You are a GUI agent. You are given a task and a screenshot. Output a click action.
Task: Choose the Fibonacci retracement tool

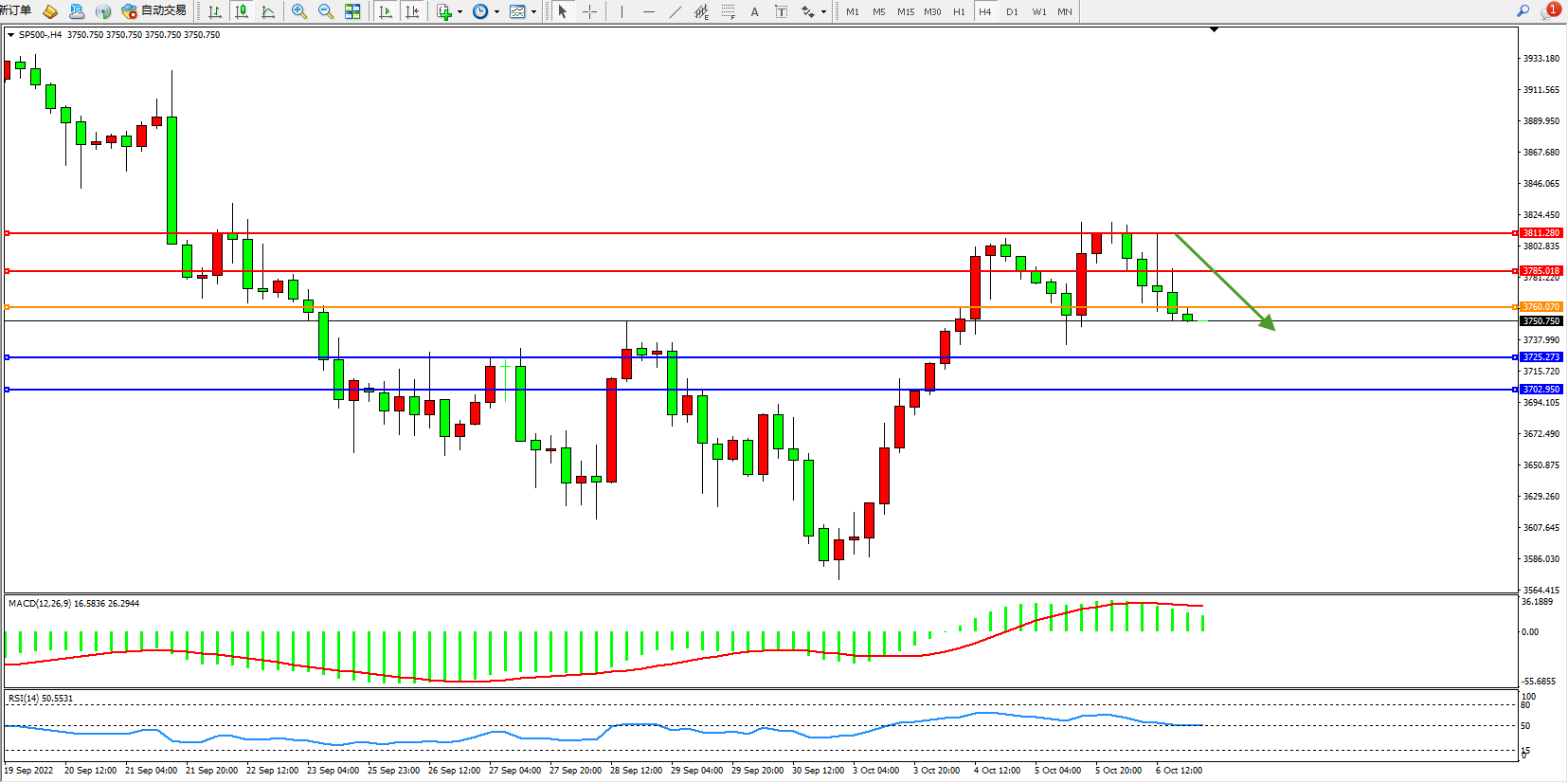pos(728,11)
